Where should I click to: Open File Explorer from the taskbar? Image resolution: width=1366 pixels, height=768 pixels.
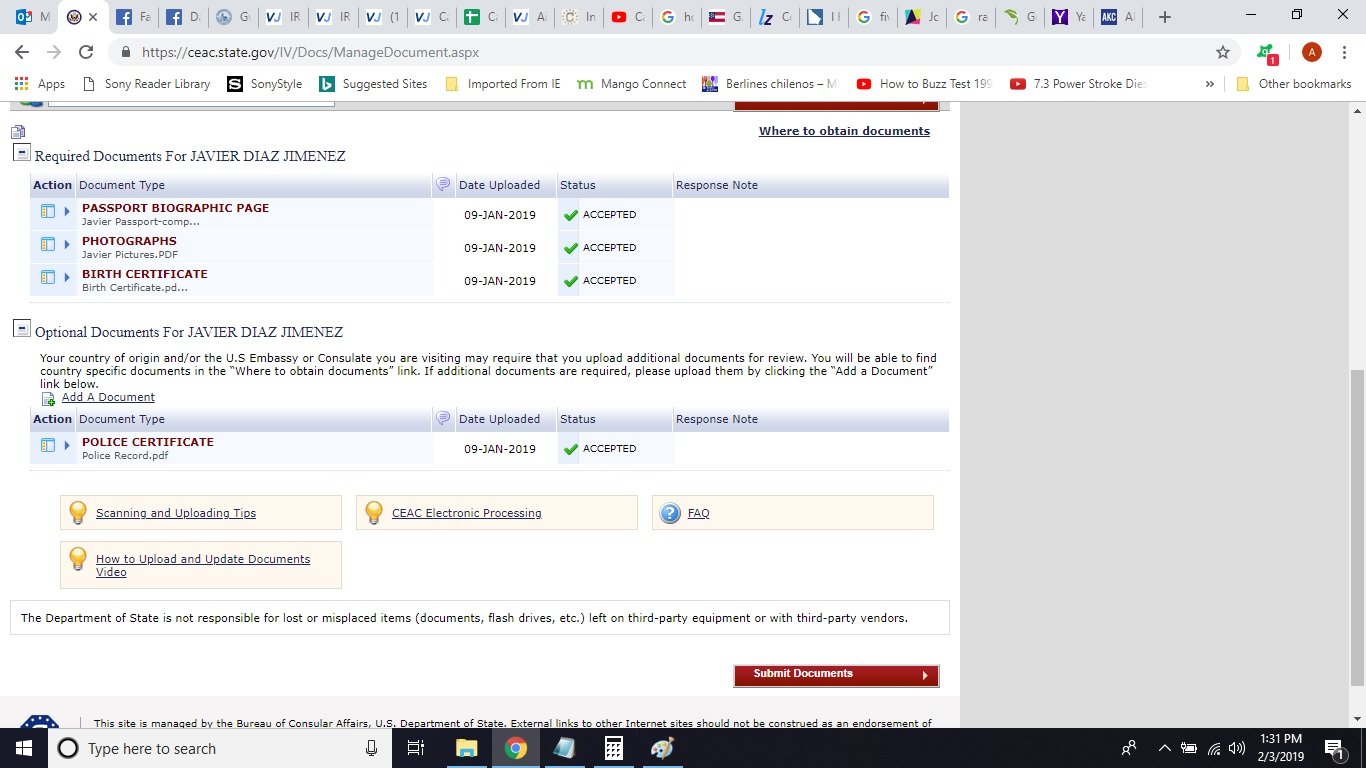pos(466,748)
